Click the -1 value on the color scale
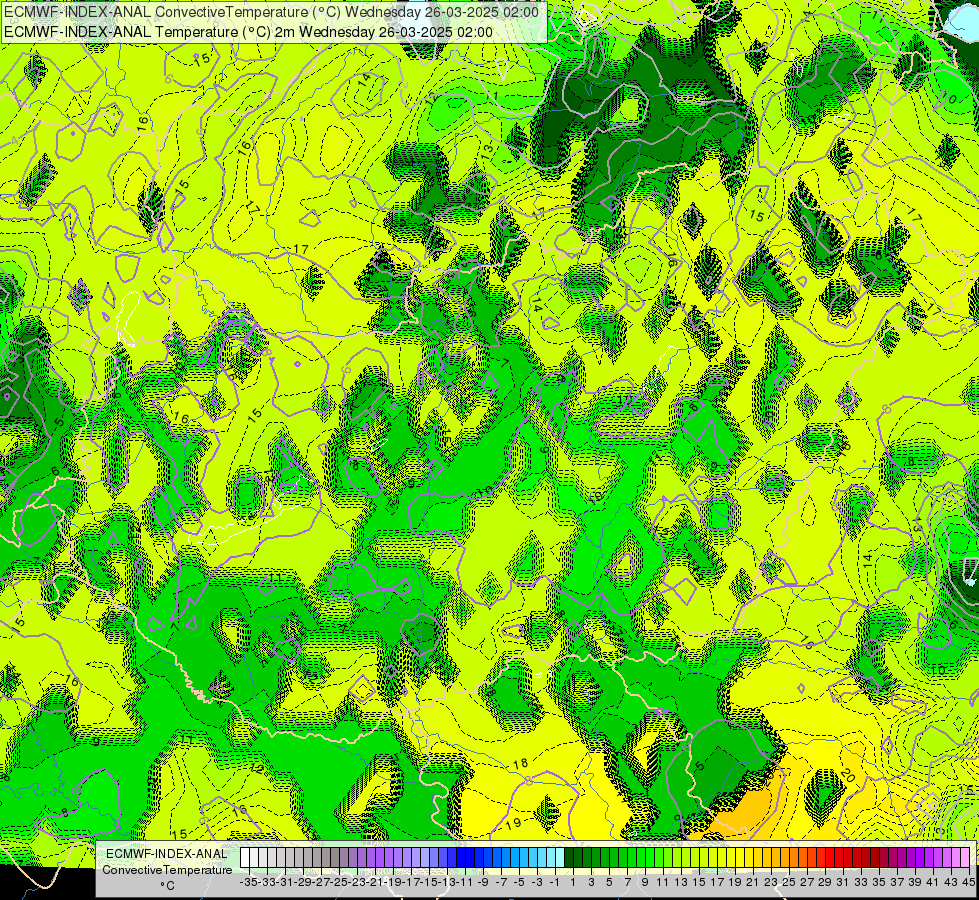The height and width of the screenshot is (900, 979). (555, 882)
